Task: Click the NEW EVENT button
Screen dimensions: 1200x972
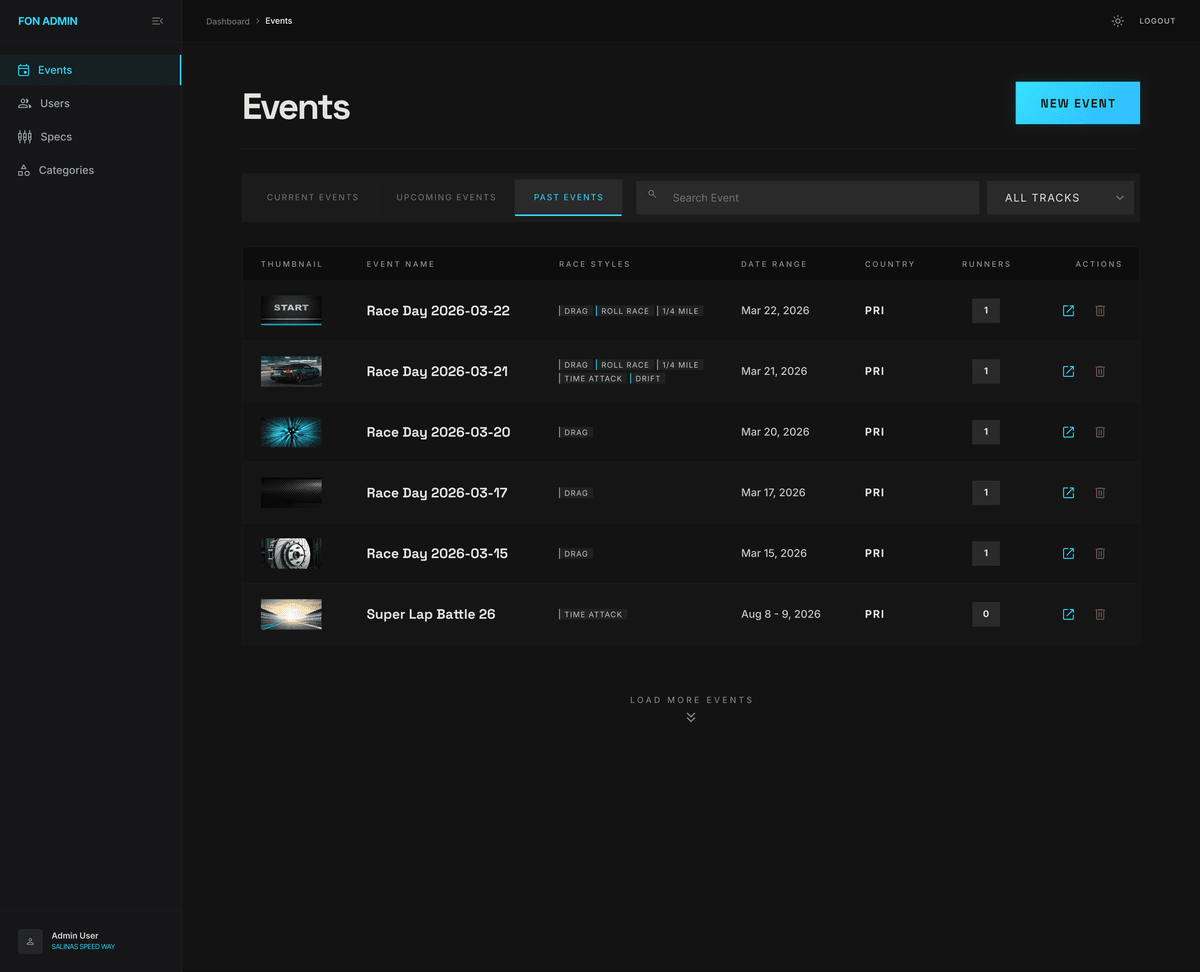Action: click(1077, 102)
